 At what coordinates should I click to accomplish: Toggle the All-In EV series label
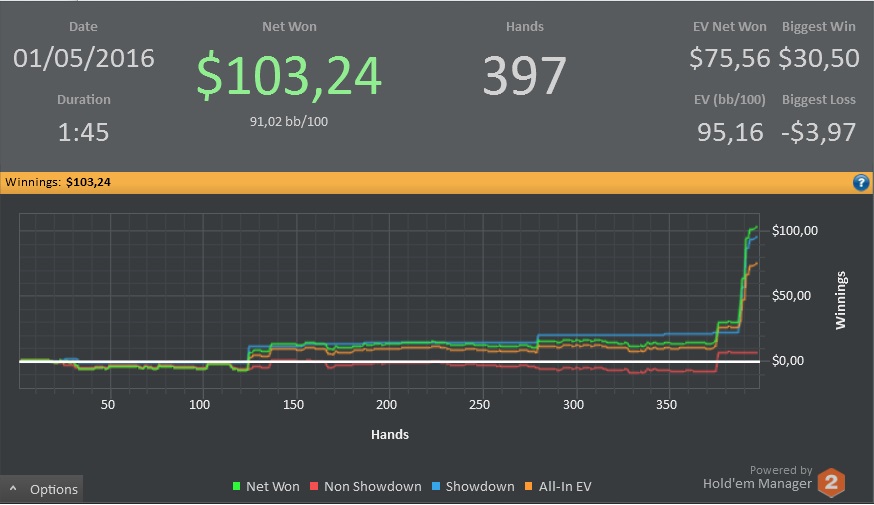565,487
